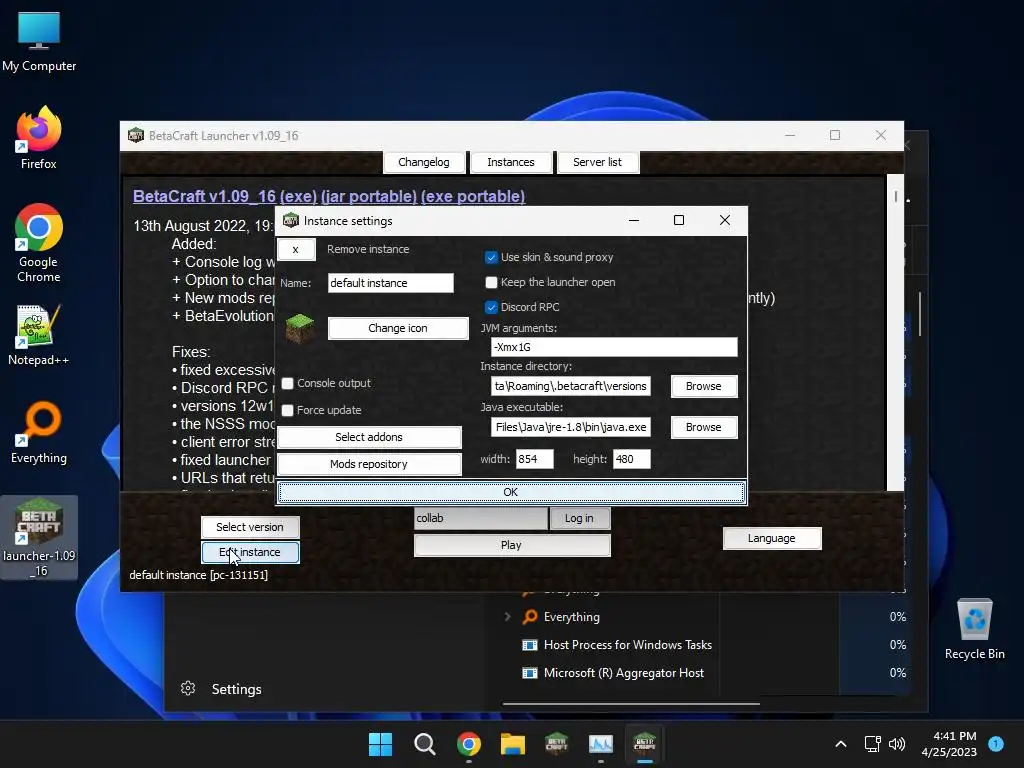Open Settings in Task Manager

coord(236,689)
